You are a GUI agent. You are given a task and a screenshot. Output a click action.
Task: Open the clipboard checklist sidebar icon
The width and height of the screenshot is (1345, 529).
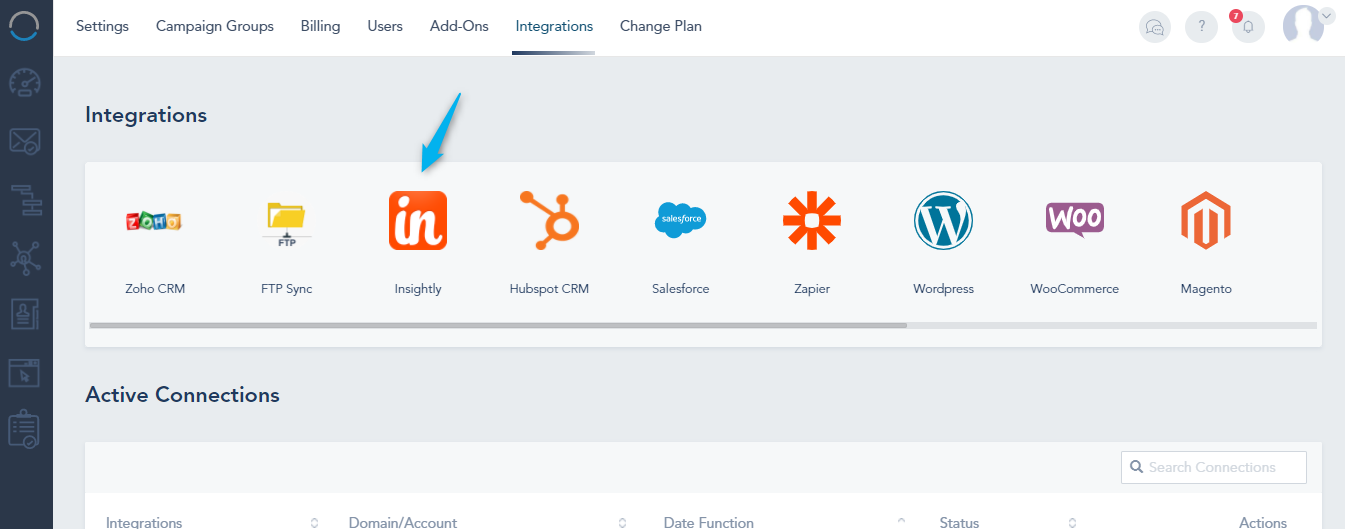point(25,429)
